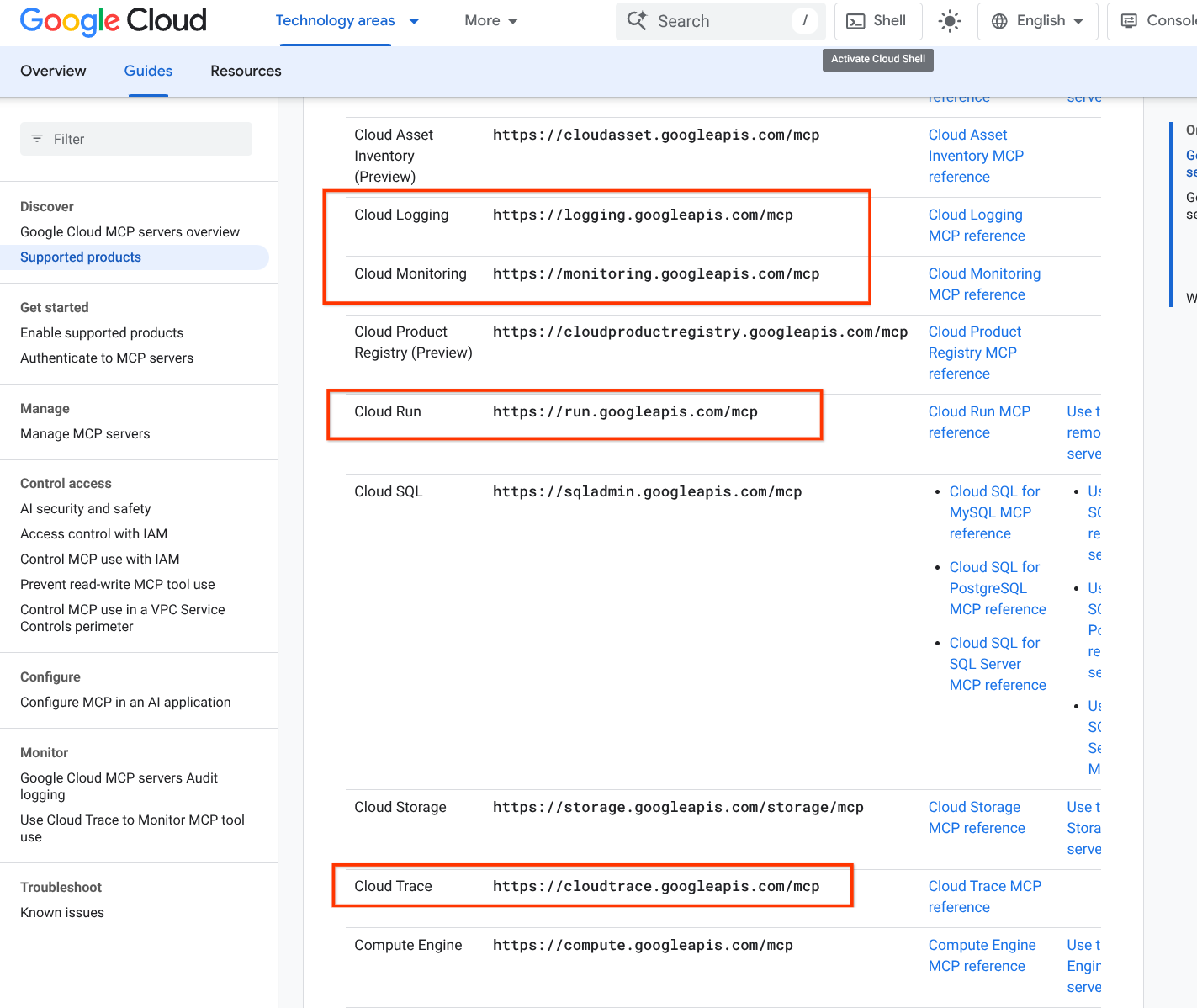Click the cloudasset.googleapis.com/mcp URL text
Viewport: 1197px width, 1008px height.
[x=656, y=135]
